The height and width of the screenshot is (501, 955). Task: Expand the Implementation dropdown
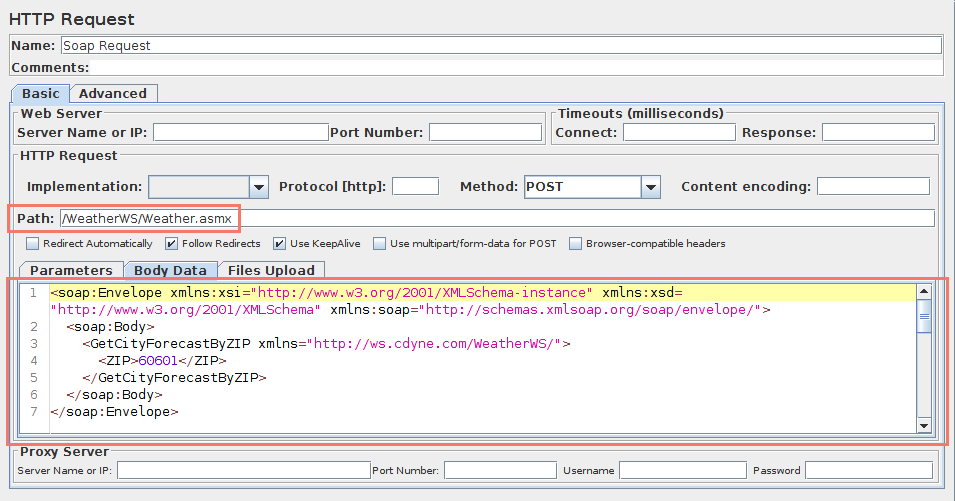point(259,187)
